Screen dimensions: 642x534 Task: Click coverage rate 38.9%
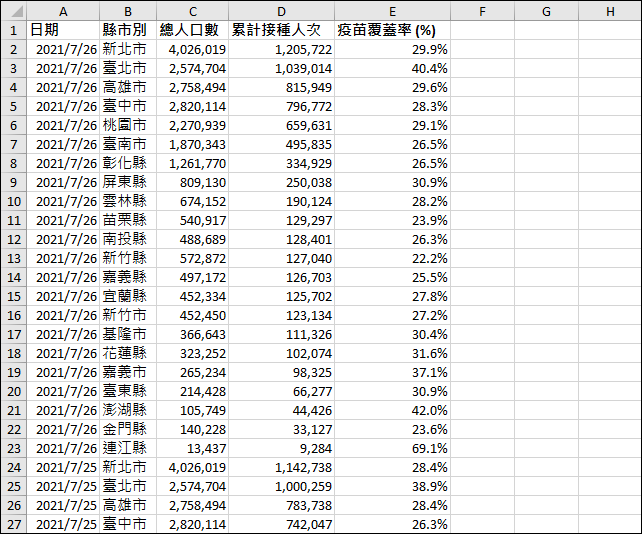[392, 486]
